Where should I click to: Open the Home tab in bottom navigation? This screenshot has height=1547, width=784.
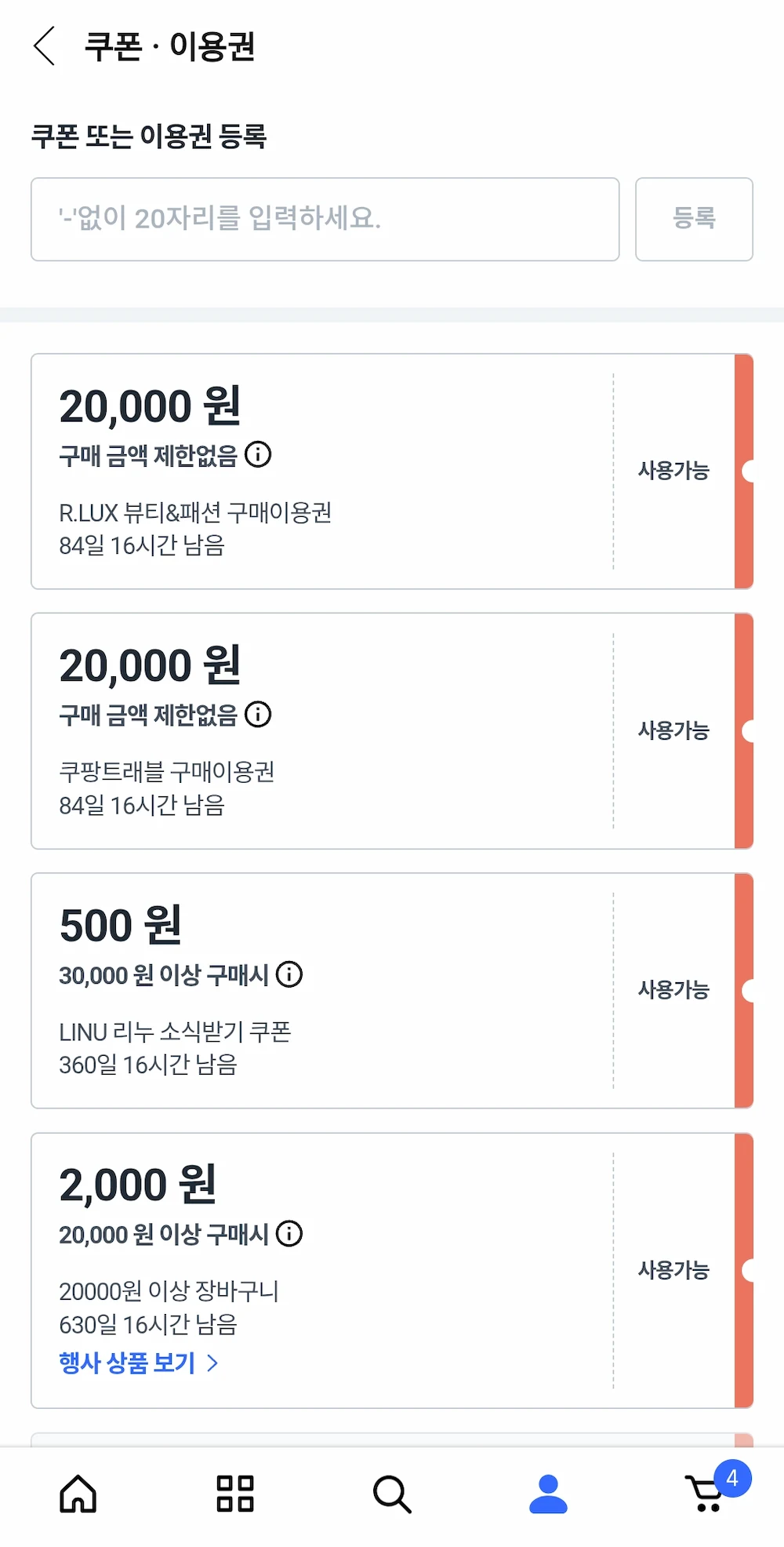[78, 1494]
